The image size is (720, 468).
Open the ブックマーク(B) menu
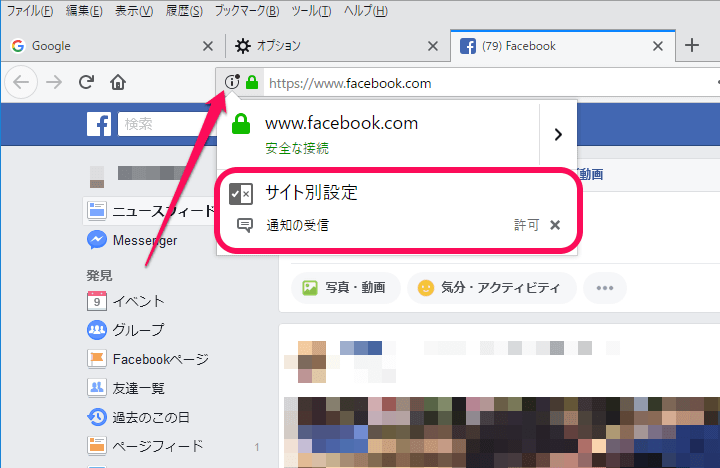tap(247, 11)
